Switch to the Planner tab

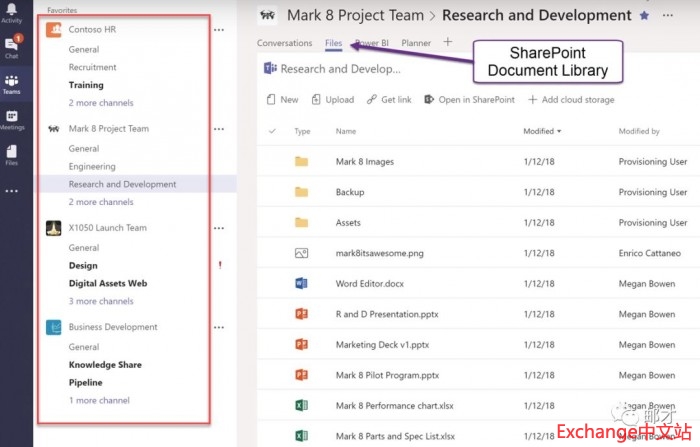pos(416,43)
